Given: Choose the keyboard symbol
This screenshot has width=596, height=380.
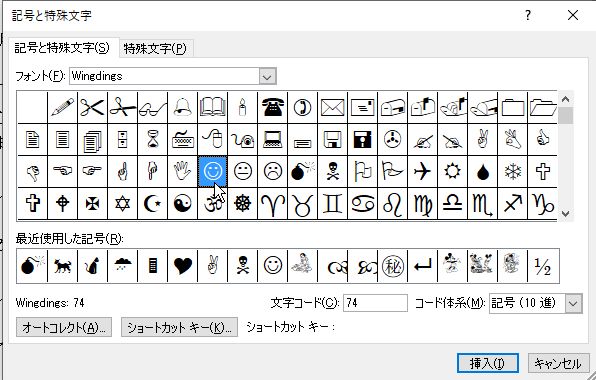Looking at the screenshot, I should tap(182, 139).
